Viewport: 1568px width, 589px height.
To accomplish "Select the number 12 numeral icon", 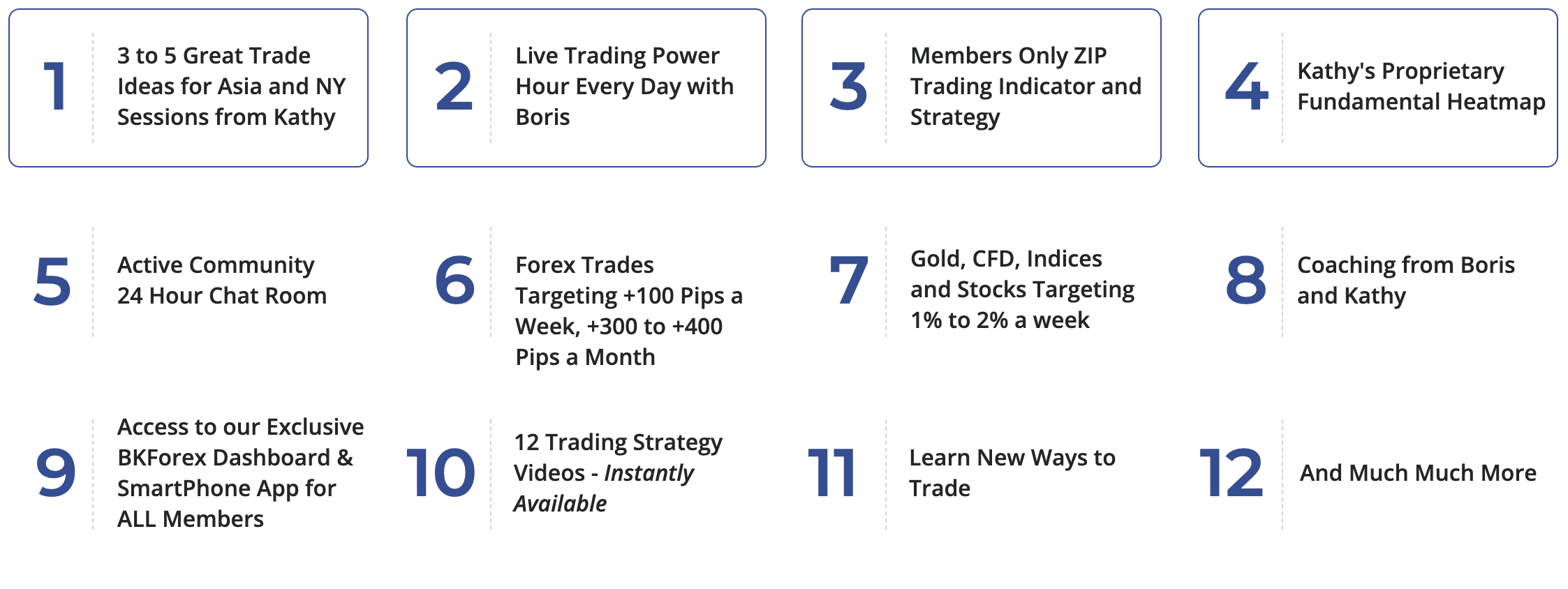I will 1231,473.
